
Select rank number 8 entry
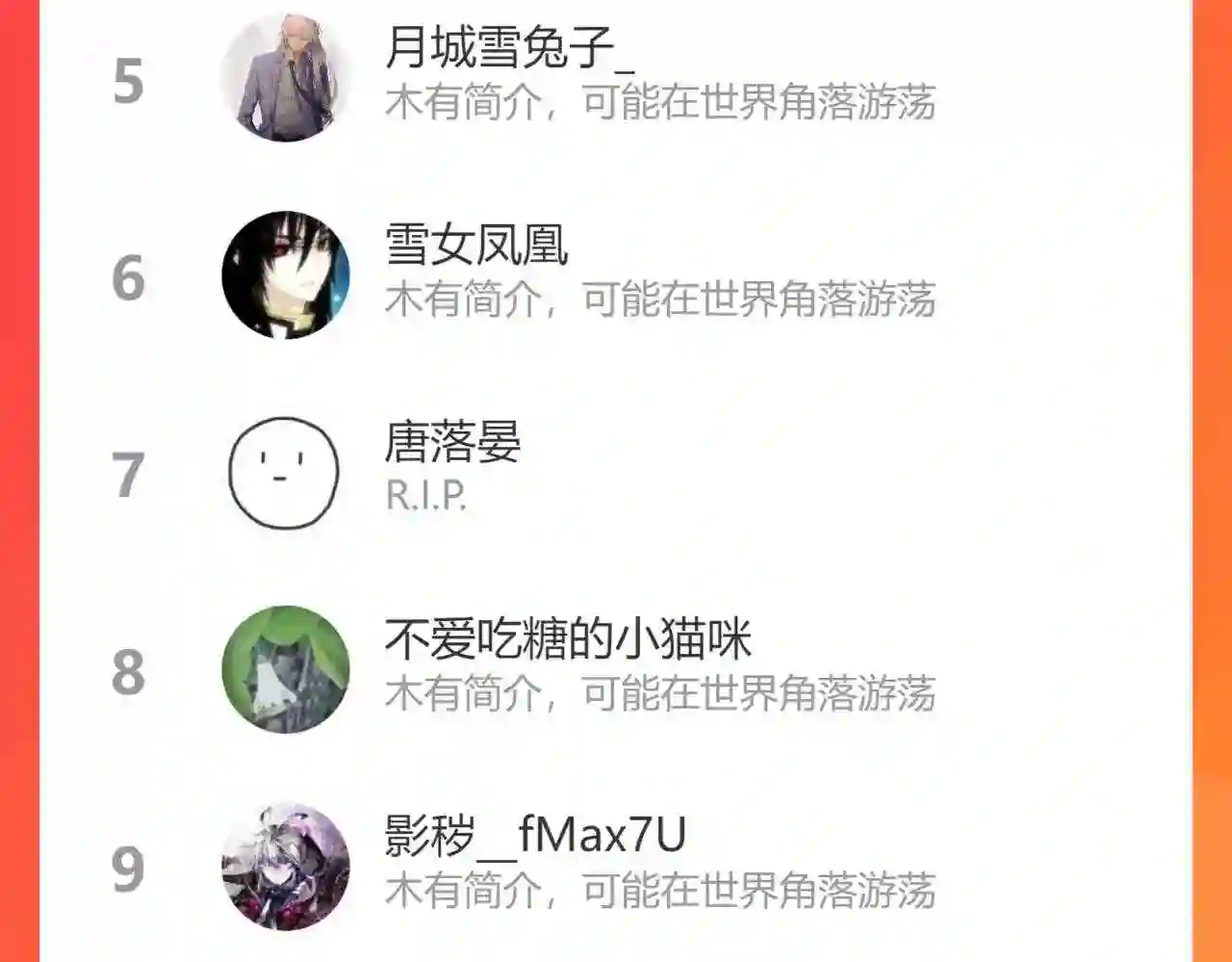(x=128, y=672)
